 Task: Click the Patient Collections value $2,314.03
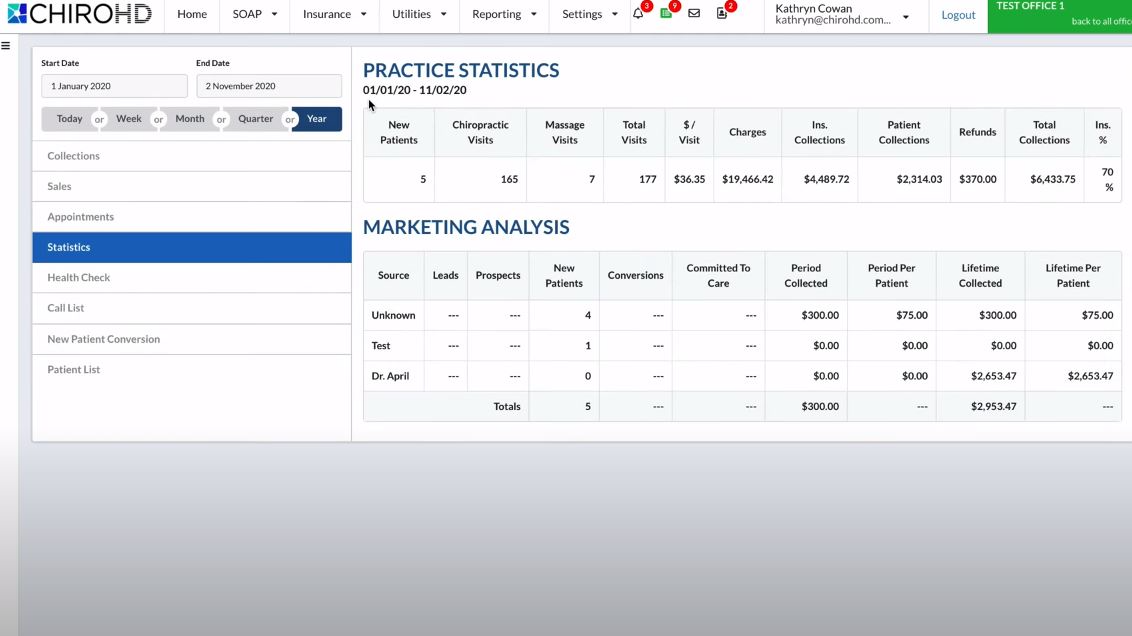click(919, 179)
